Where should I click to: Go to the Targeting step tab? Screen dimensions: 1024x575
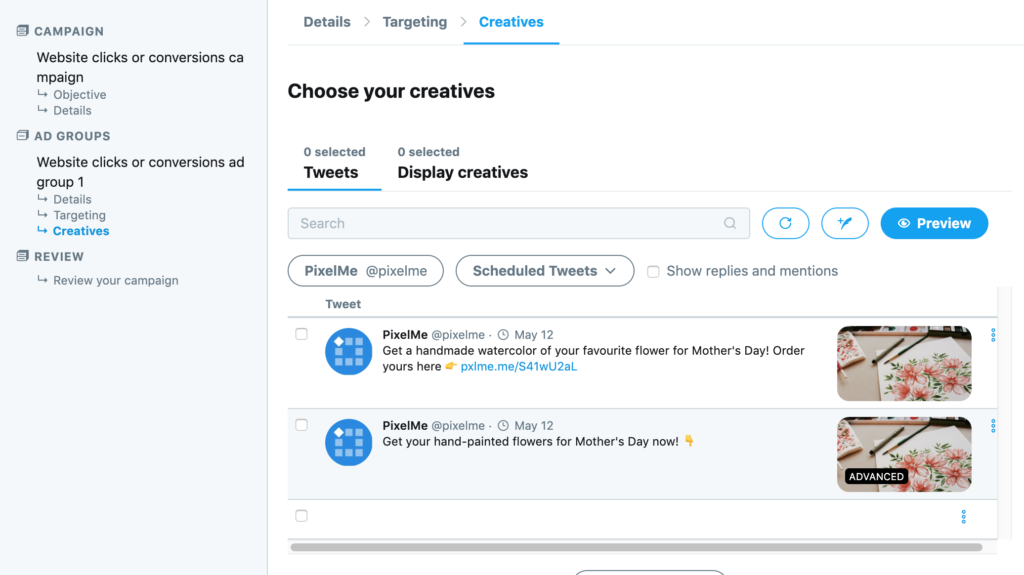coord(414,22)
